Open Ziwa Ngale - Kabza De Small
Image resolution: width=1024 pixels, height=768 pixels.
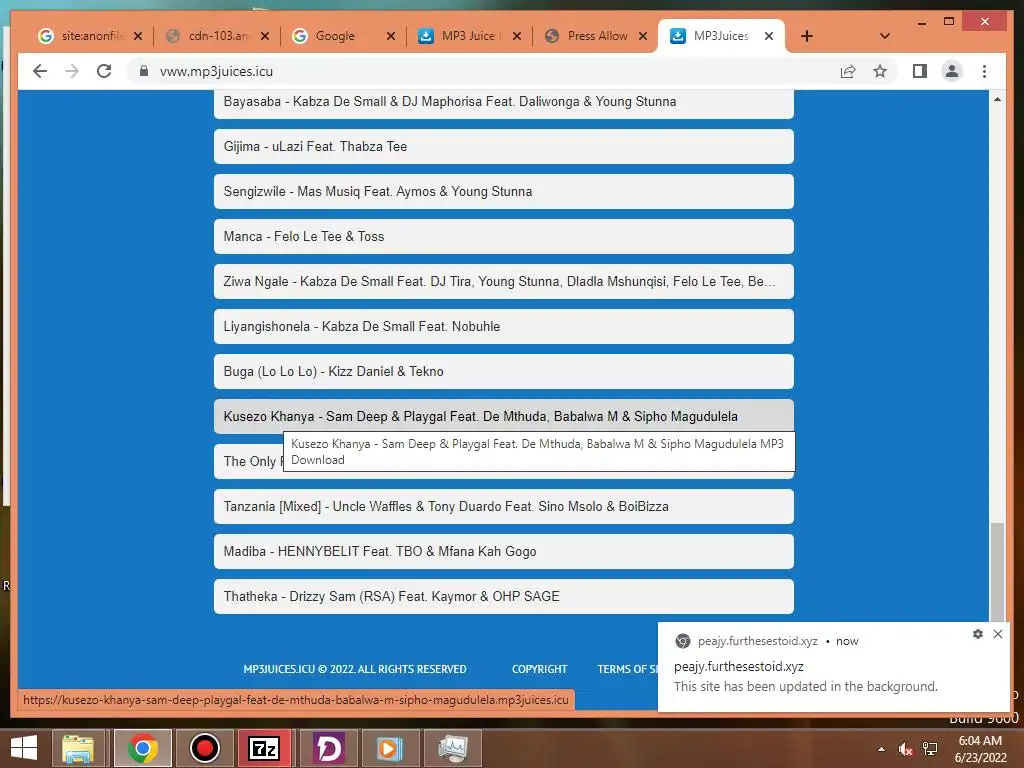tap(504, 281)
